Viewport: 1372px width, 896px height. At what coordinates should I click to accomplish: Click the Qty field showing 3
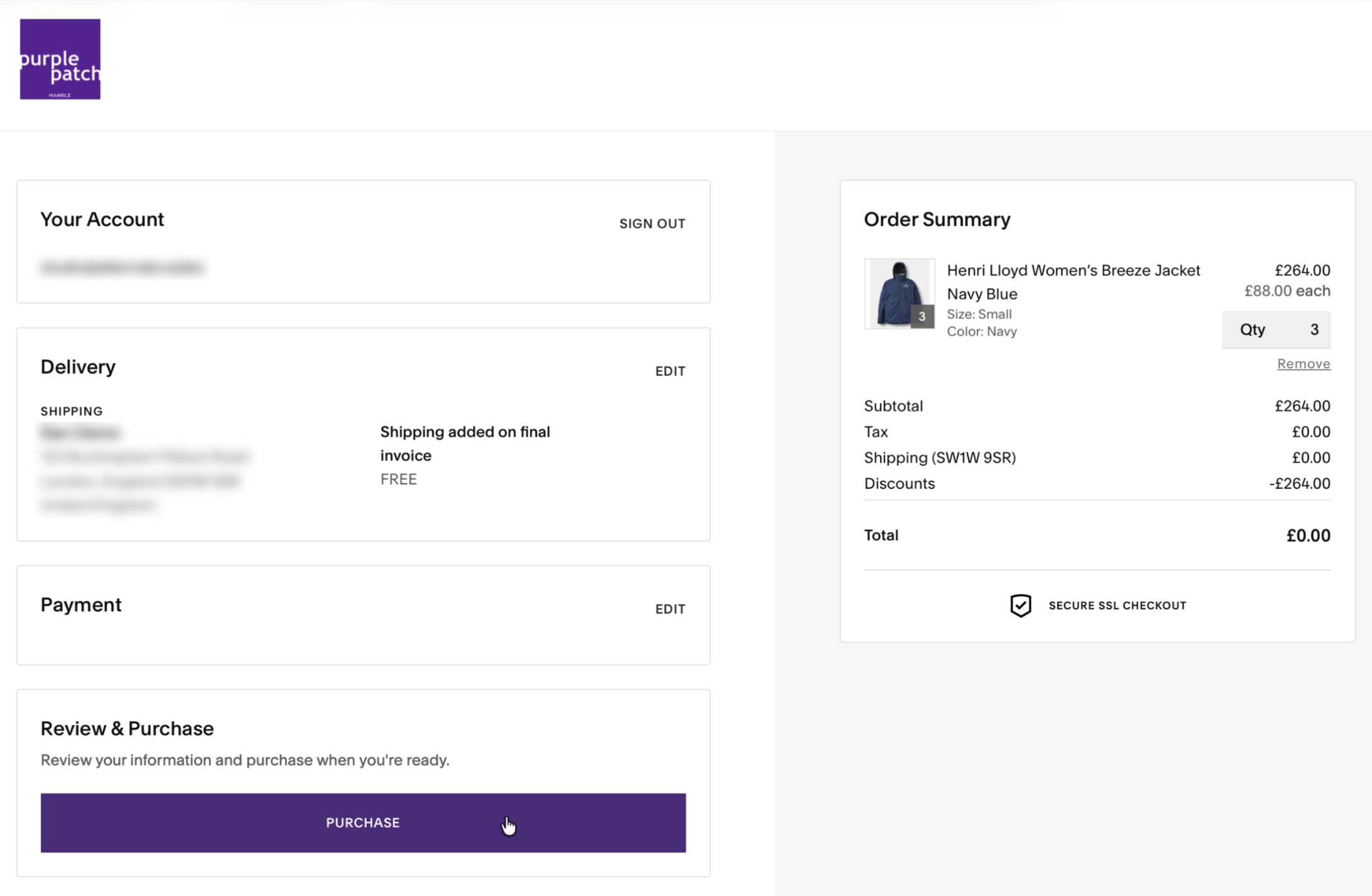(x=1276, y=329)
